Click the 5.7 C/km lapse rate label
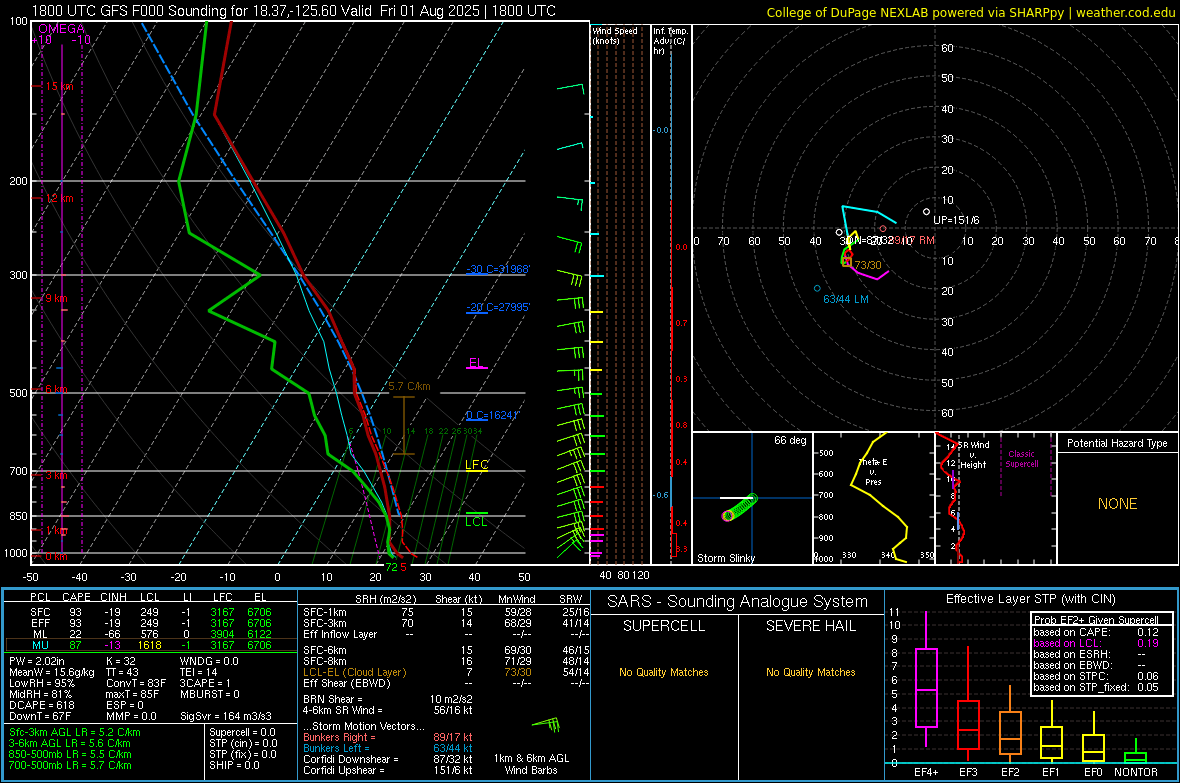The width and height of the screenshot is (1180, 783). (409, 386)
